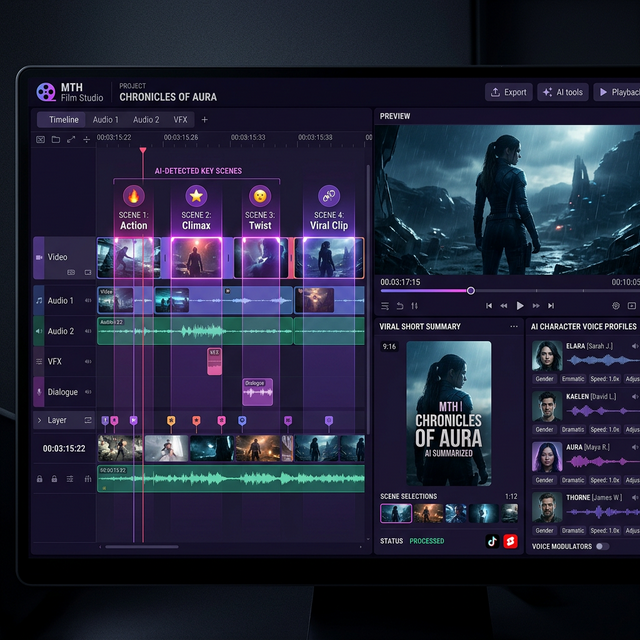Viewport: 640px width, 640px height.
Task: Open ELARA's Gender dropdown
Action: click(x=544, y=379)
